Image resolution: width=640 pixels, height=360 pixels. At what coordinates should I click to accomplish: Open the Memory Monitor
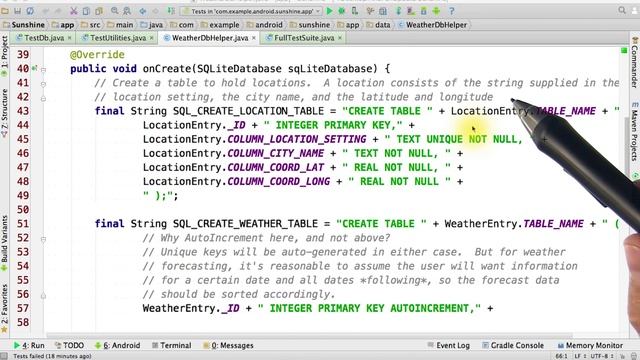590,345
